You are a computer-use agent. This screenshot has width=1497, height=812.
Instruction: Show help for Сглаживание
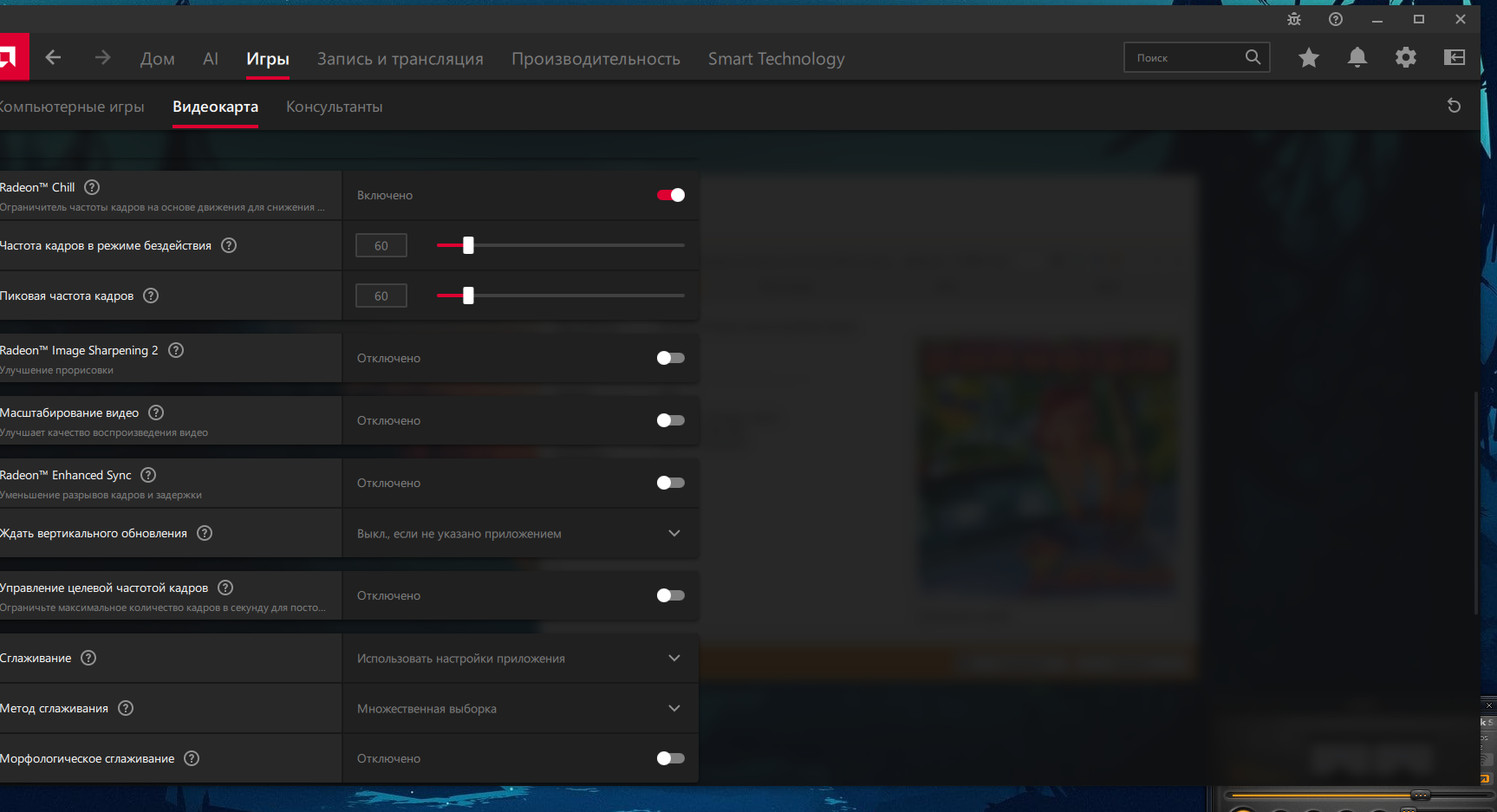(x=88, y=658)
